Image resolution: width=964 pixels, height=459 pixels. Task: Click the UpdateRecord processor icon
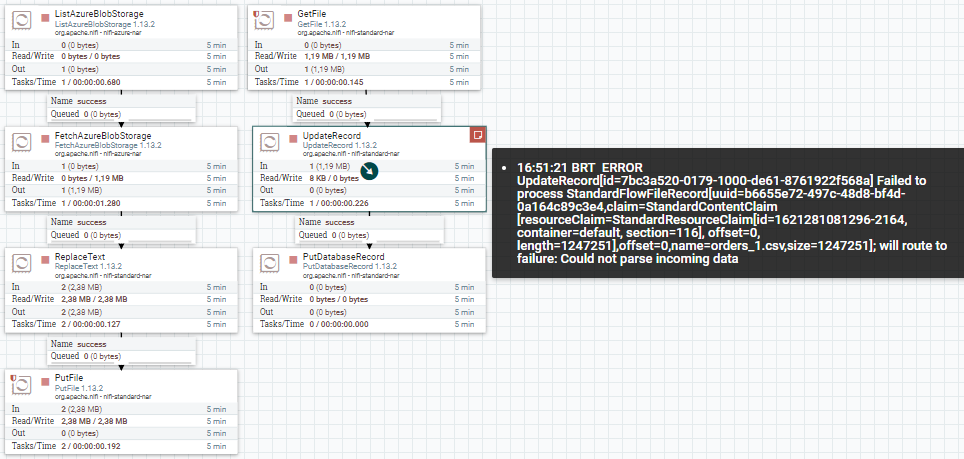click(269, 143)
